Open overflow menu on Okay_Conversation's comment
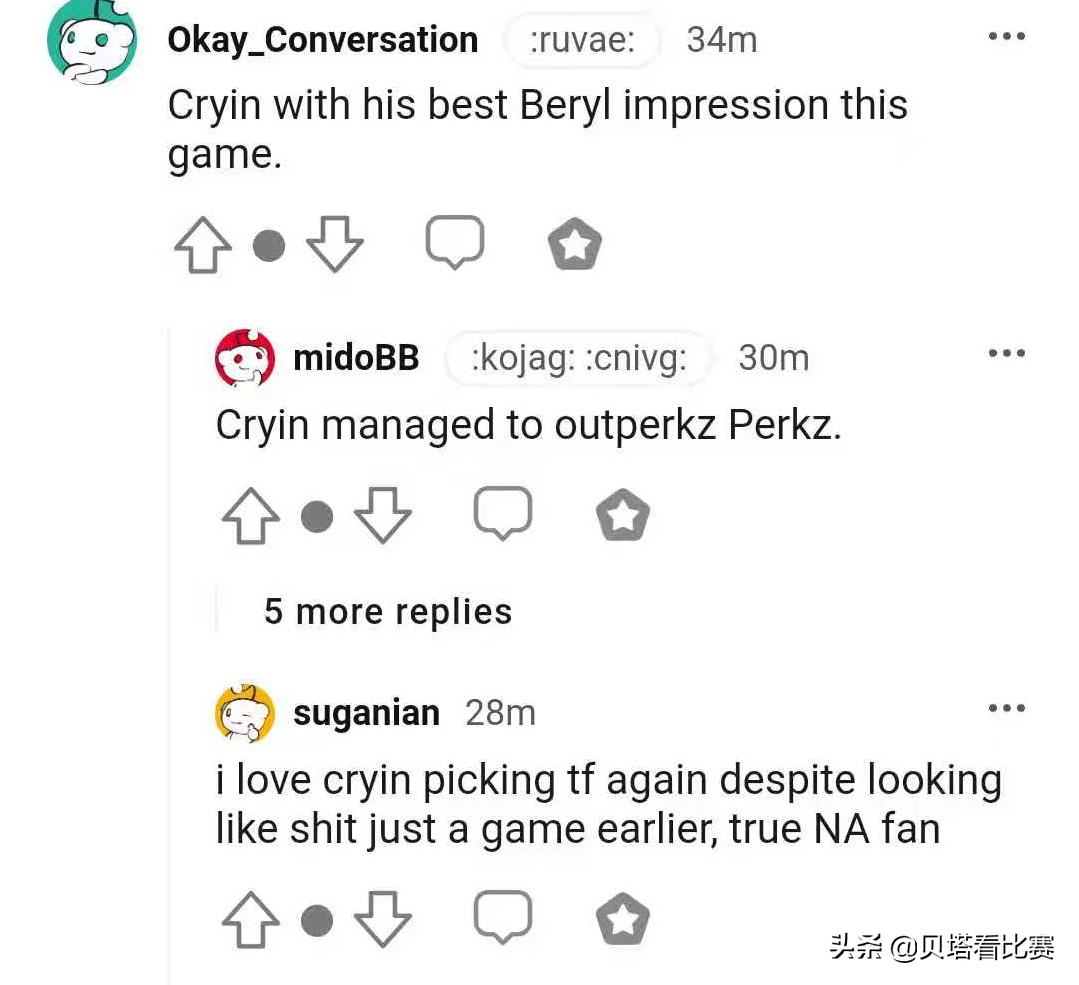 [x=1008, y=36]
